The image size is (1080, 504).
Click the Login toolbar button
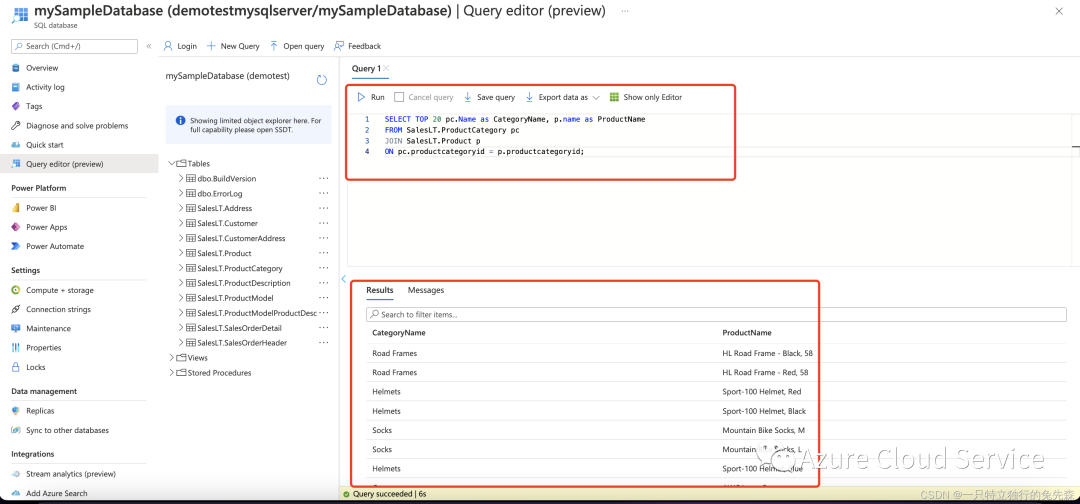[x=180, y=46]
